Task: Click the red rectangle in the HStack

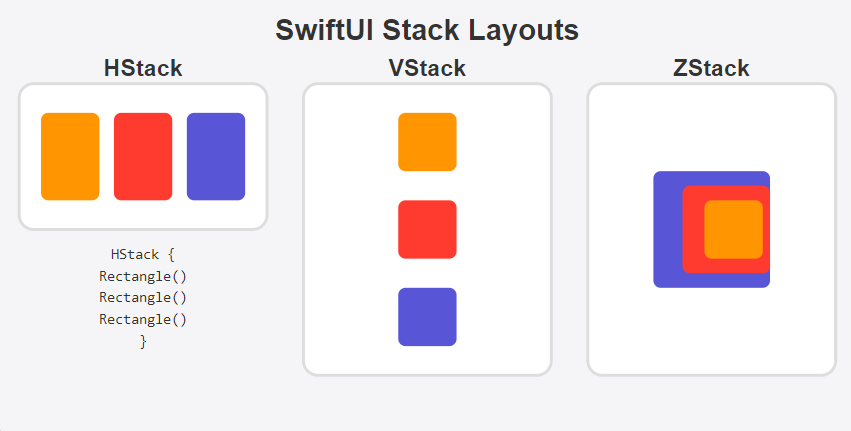Action: coord(143,156)
